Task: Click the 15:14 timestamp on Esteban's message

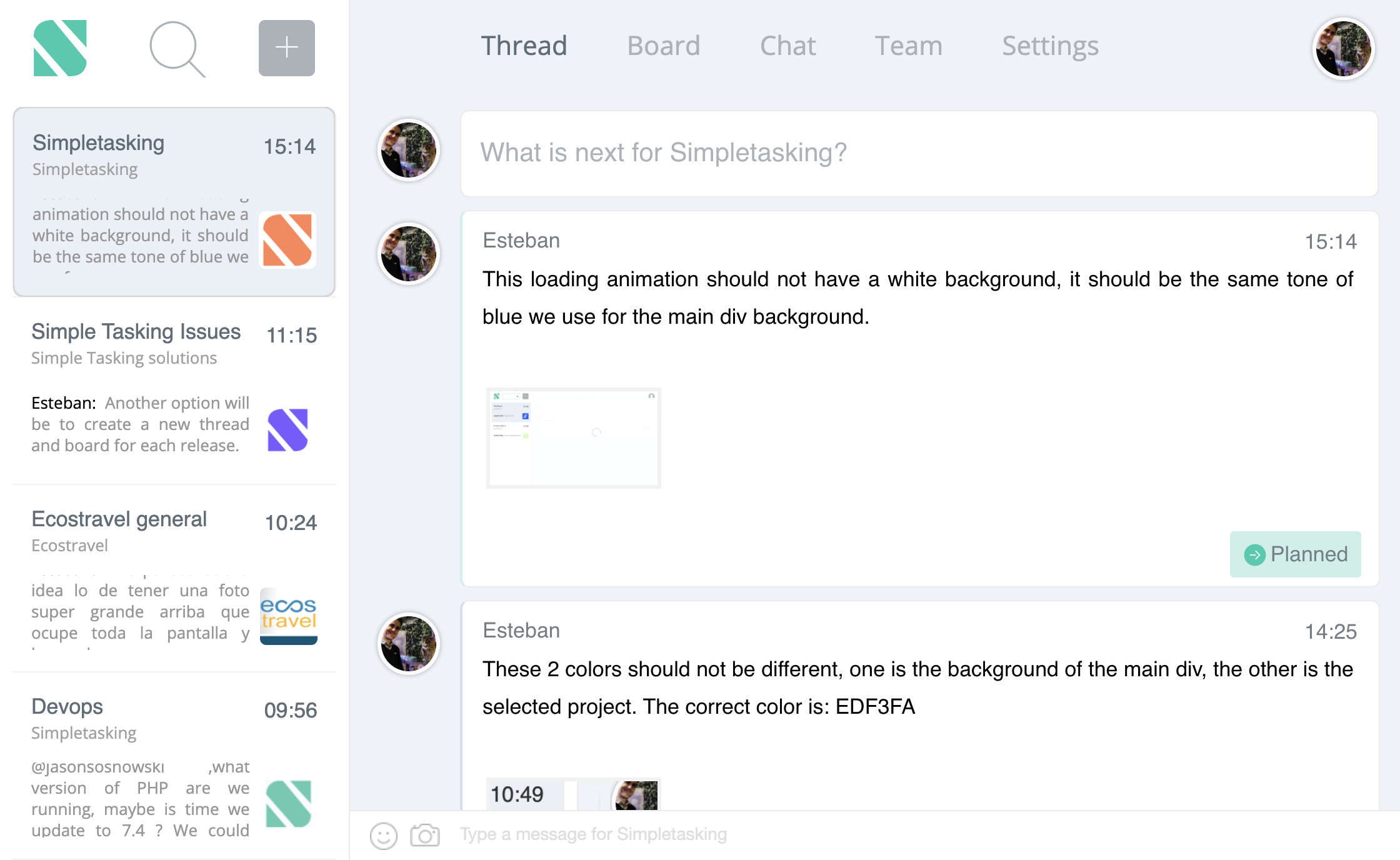Action: [x=1331, y=242]
